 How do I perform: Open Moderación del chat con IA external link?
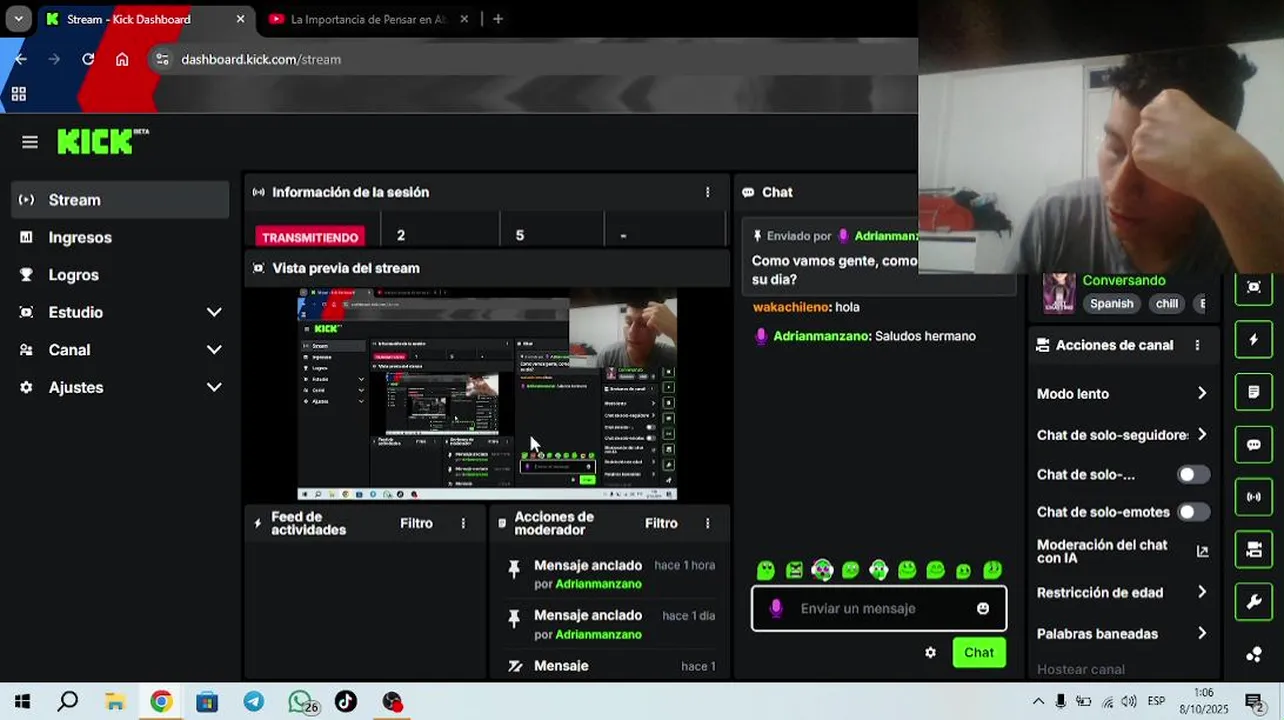click(1203, 551)
